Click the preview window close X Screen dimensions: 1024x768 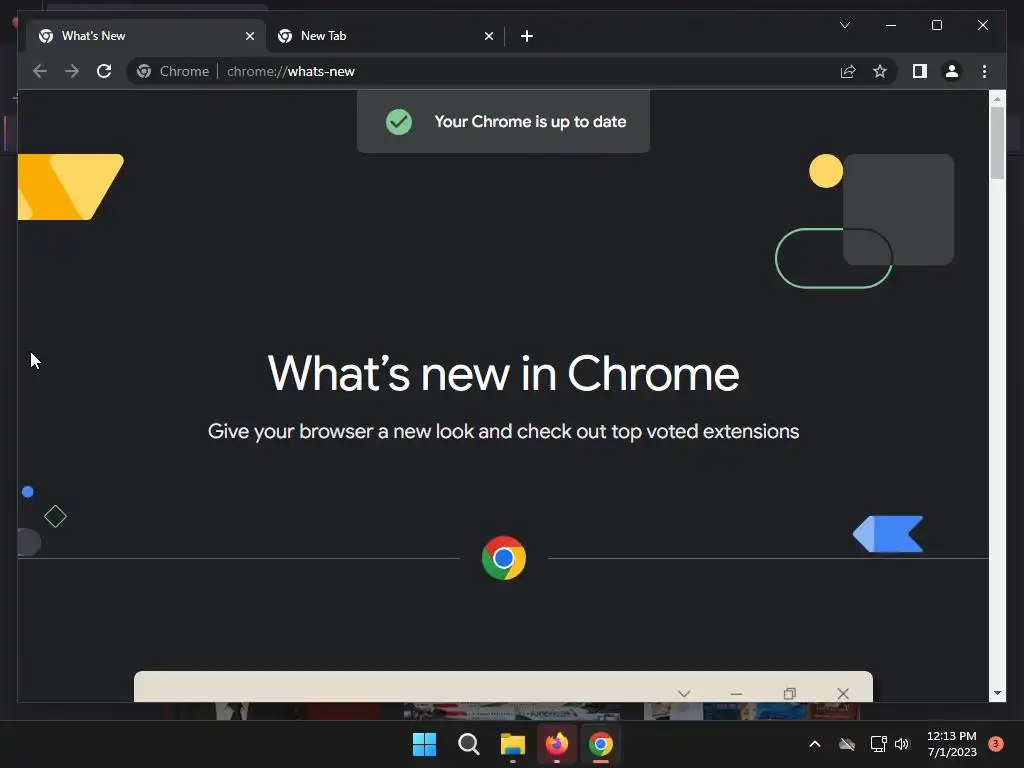[x=843, y=694]
